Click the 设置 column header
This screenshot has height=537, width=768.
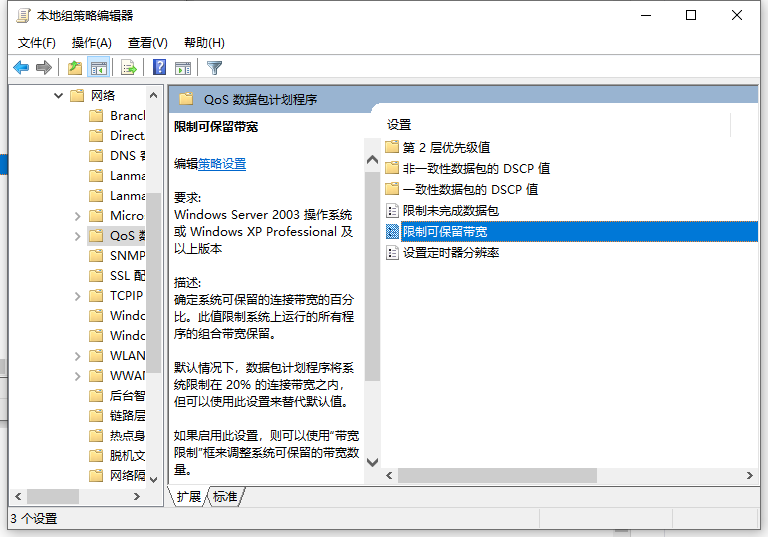[399, 125]
